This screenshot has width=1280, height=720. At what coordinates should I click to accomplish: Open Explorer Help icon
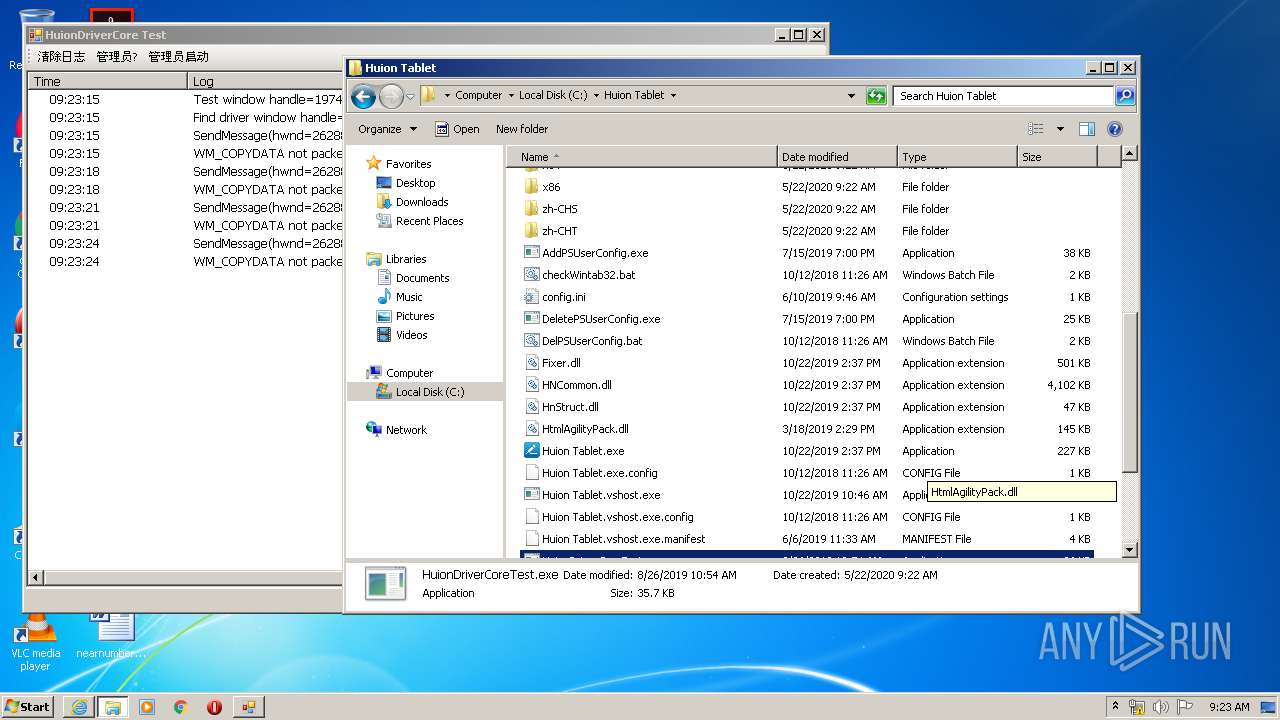1115,129
